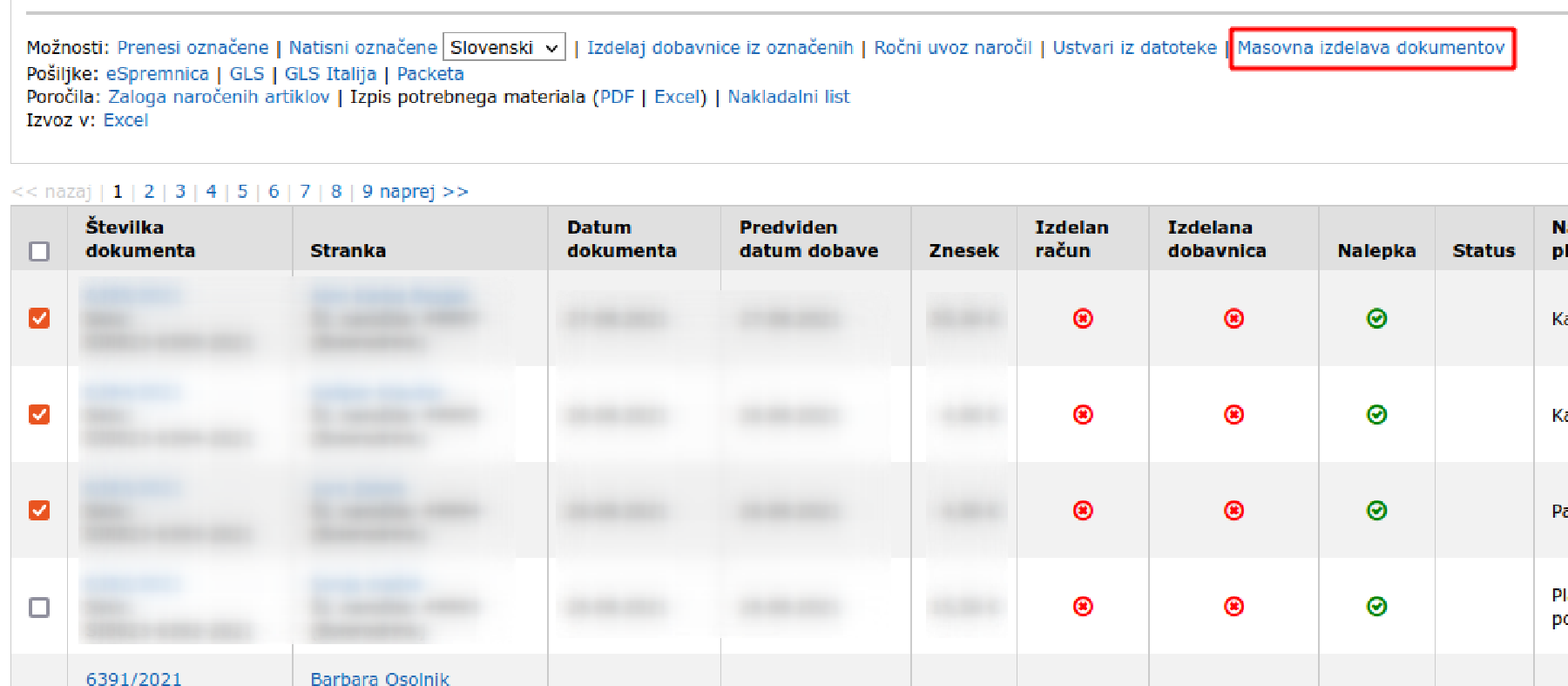Screen dimensions: 1568x686
Task: Sort by Datum dokumenta column header
Action: 621,239
